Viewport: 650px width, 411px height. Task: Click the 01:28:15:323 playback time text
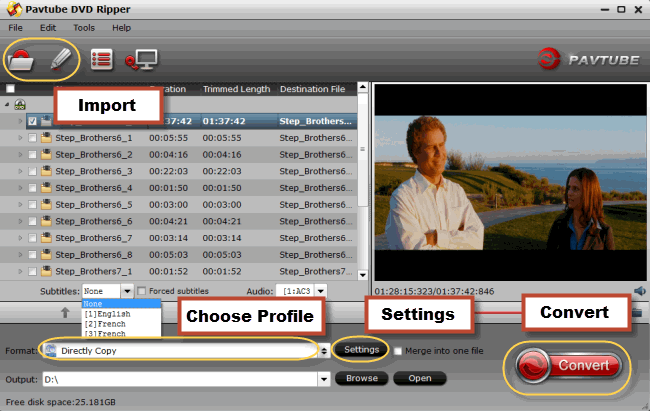point(403,291)
